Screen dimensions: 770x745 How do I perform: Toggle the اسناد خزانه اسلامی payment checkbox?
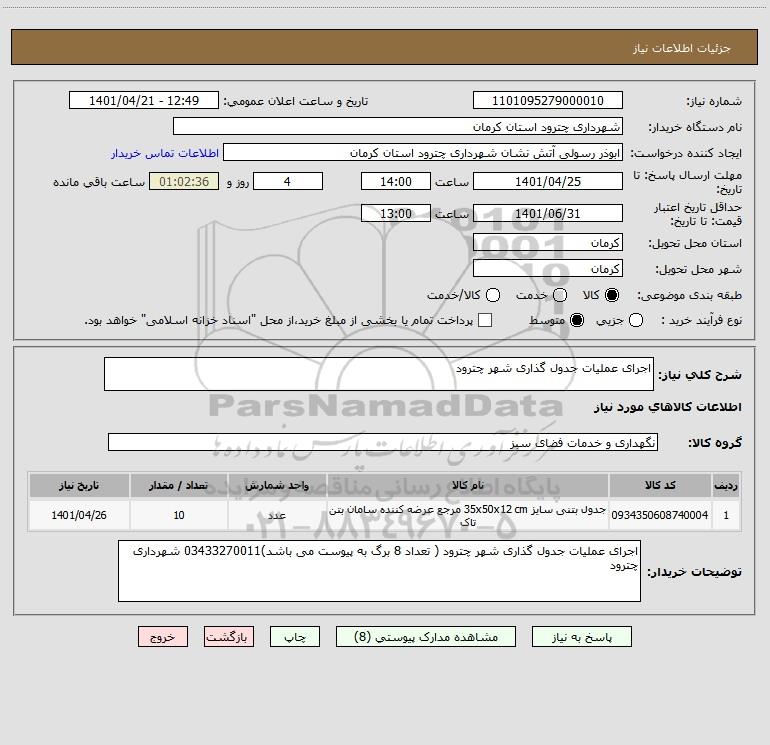tap(485, 320)
